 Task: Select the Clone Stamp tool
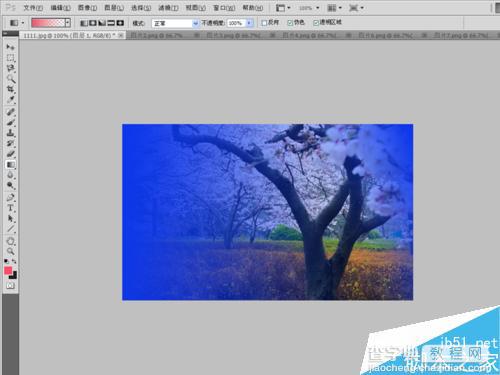click(10, 133)
